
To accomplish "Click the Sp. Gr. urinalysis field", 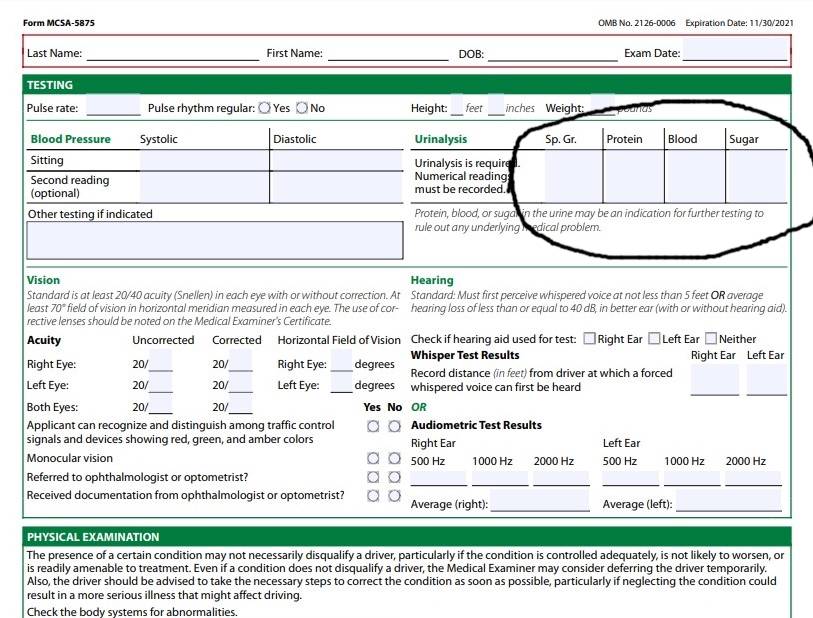I will point(574,176).
